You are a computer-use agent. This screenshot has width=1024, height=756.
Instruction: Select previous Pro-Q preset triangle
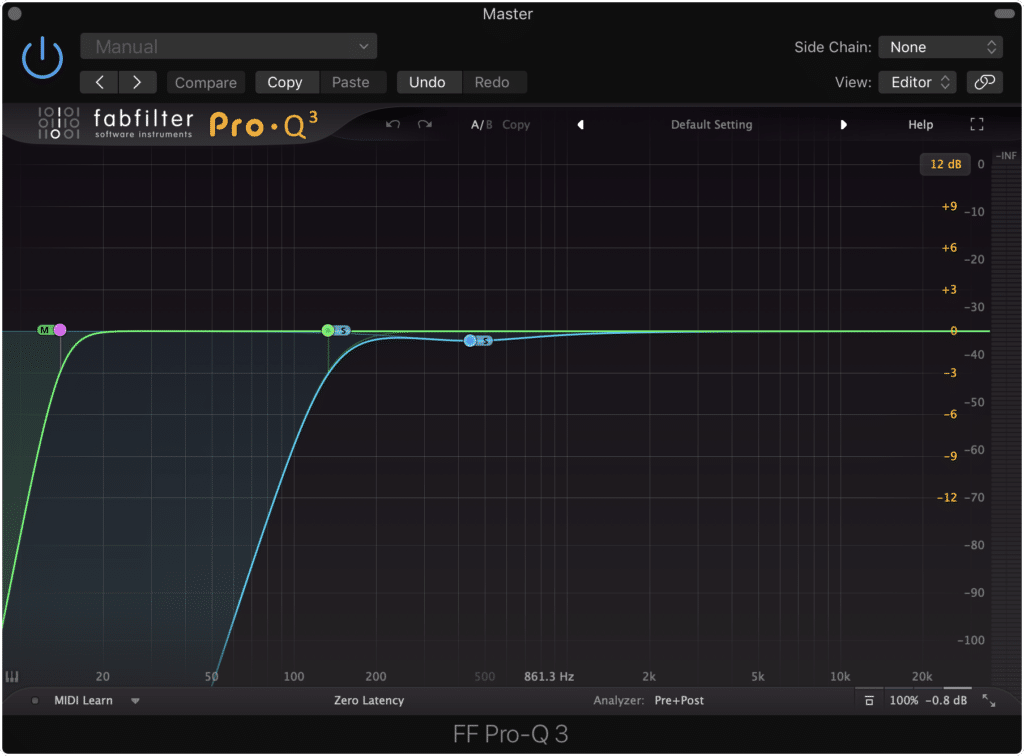[x=581, y=125]
